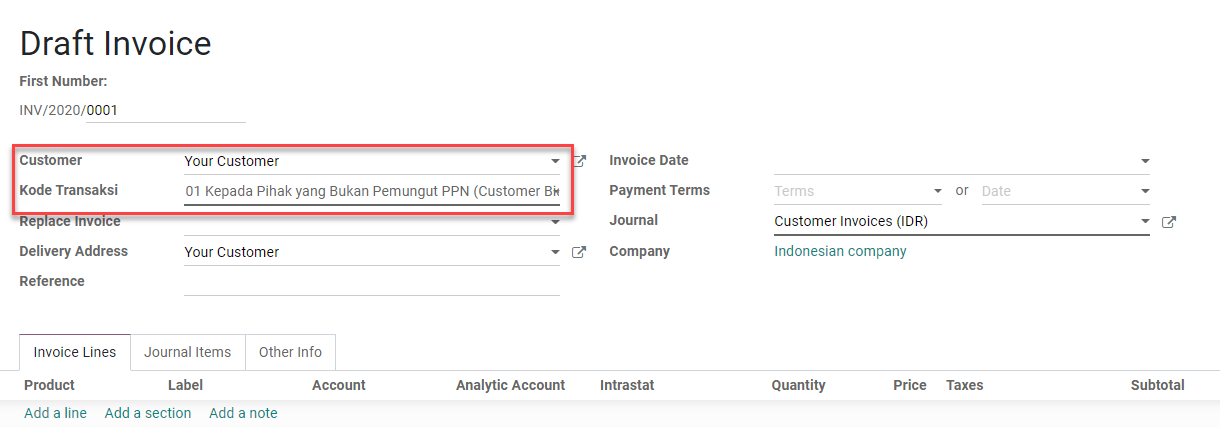Open the due Date dropdown after 'or'
The height and width of the screenshot is (430, 1220).
1144,191
